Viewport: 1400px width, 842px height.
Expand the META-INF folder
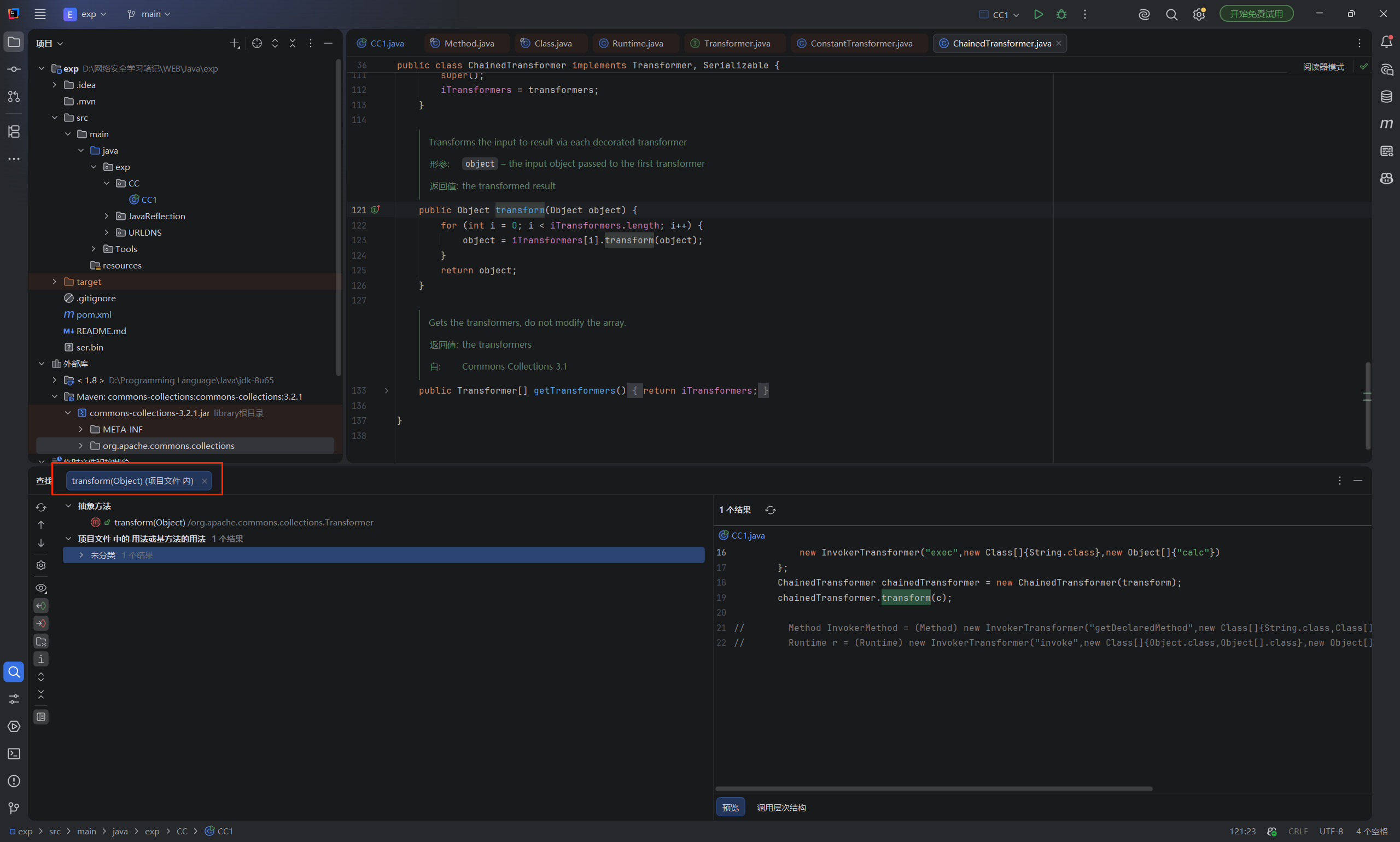click(80, 430)
